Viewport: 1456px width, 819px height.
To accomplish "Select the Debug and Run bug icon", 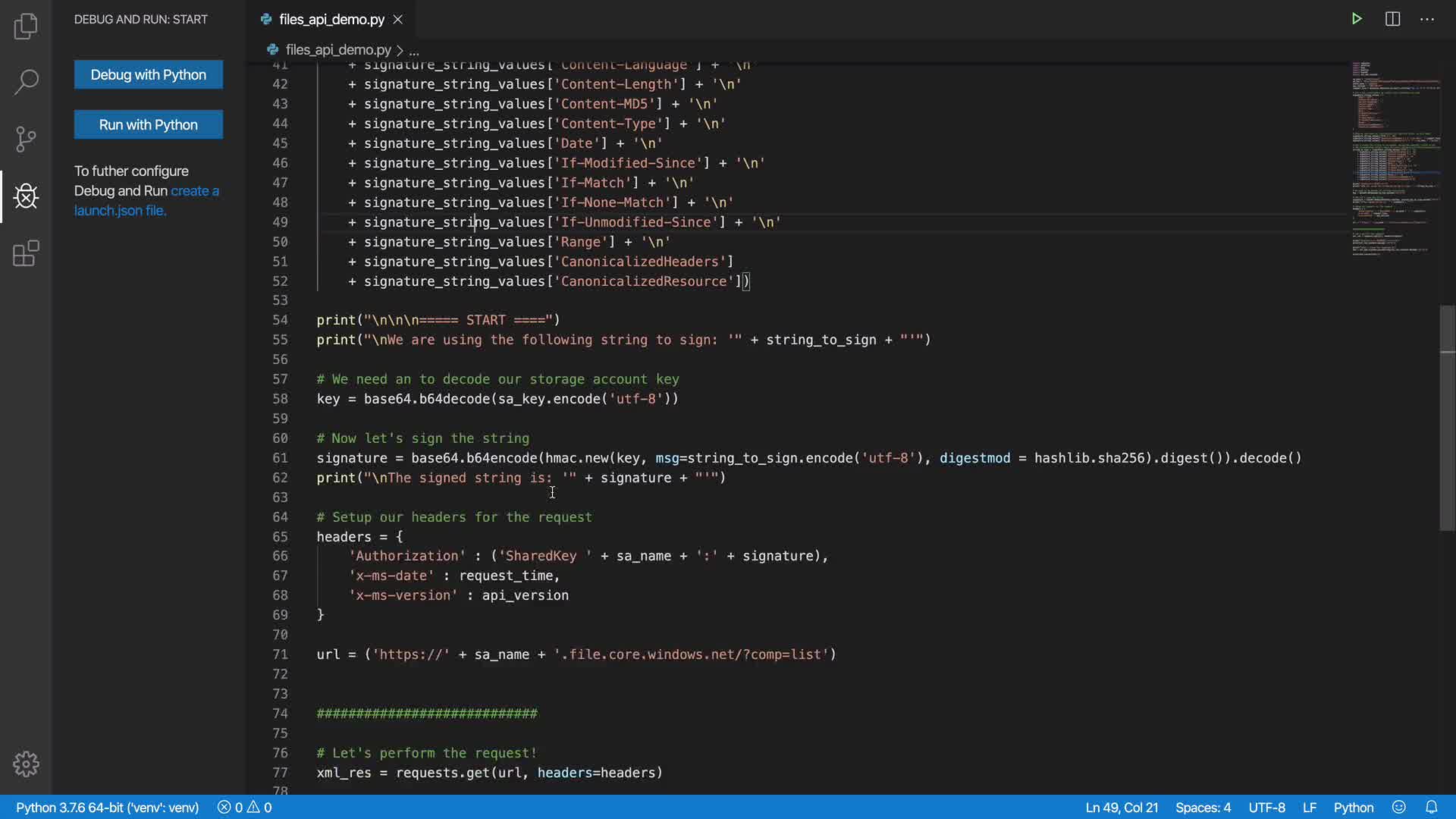I will [26, 196].
